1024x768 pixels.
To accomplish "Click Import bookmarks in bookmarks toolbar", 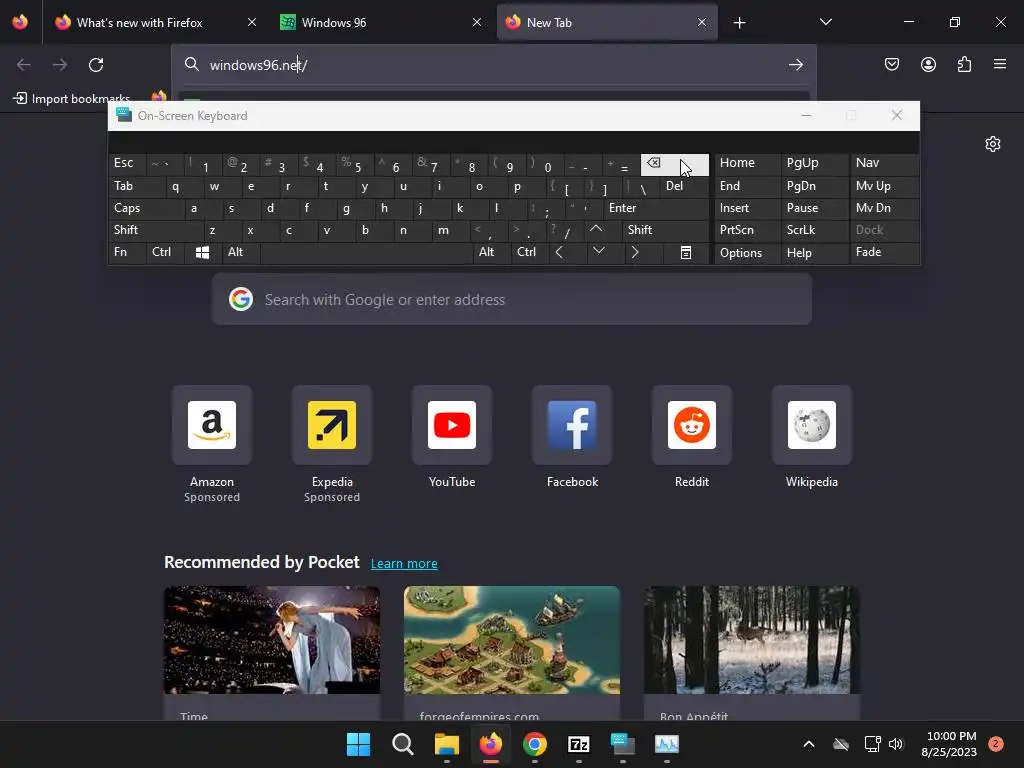I will (x=72, y=99).
